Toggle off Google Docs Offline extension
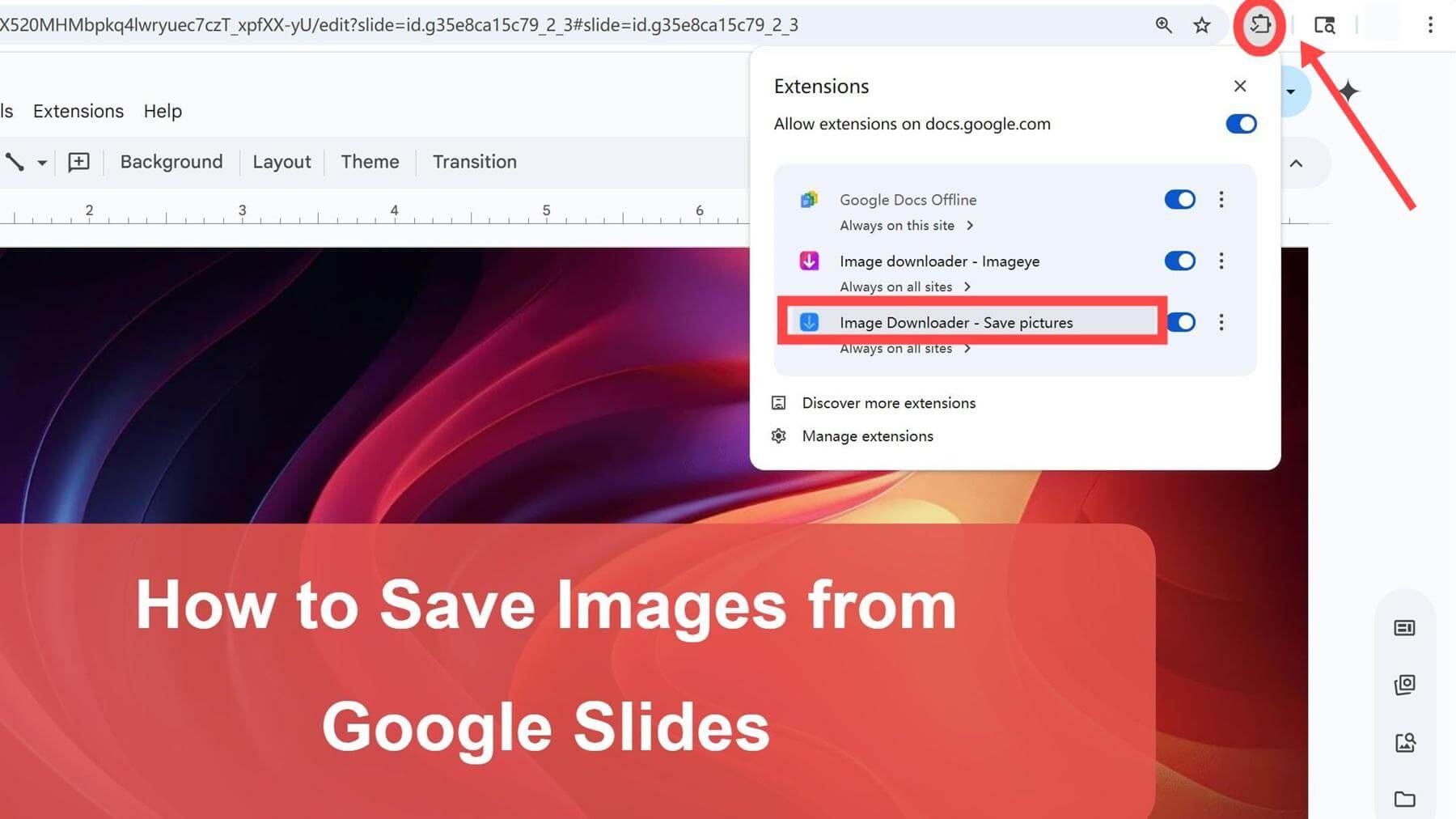Viewport: 1456px width, 819px height. pos(1179,199)
